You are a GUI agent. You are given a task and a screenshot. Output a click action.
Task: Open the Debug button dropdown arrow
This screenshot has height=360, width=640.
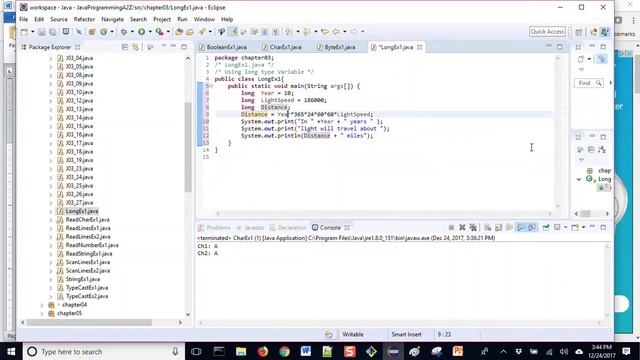point(132,32)
